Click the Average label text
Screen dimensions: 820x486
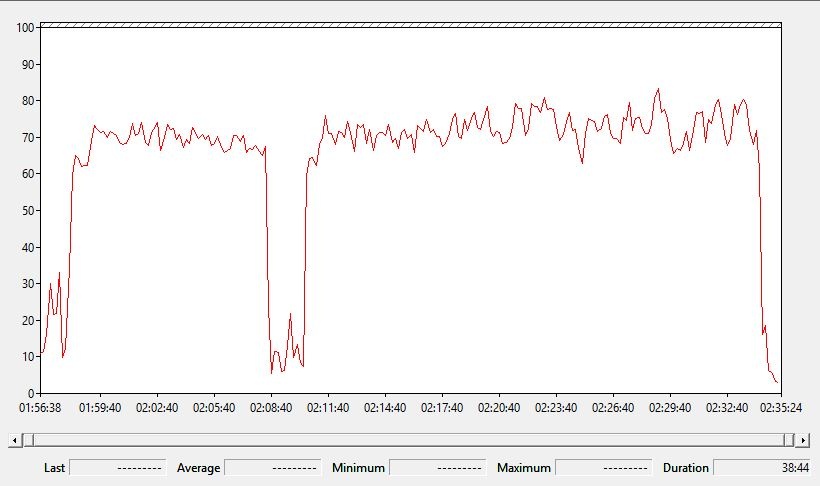point(198,468)
